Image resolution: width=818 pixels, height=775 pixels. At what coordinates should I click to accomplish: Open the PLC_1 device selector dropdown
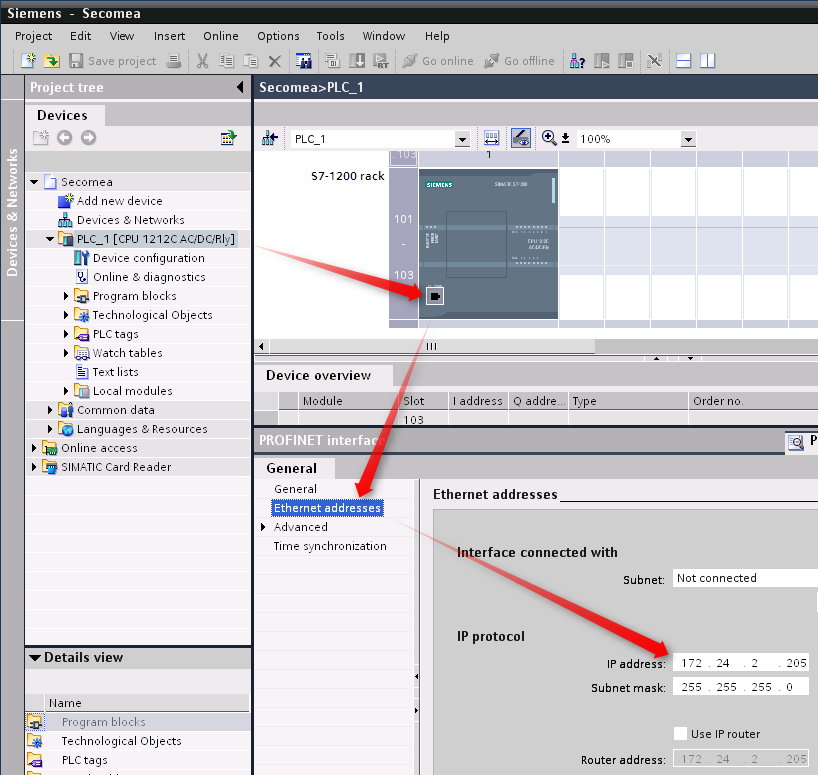tap(461, 139)
